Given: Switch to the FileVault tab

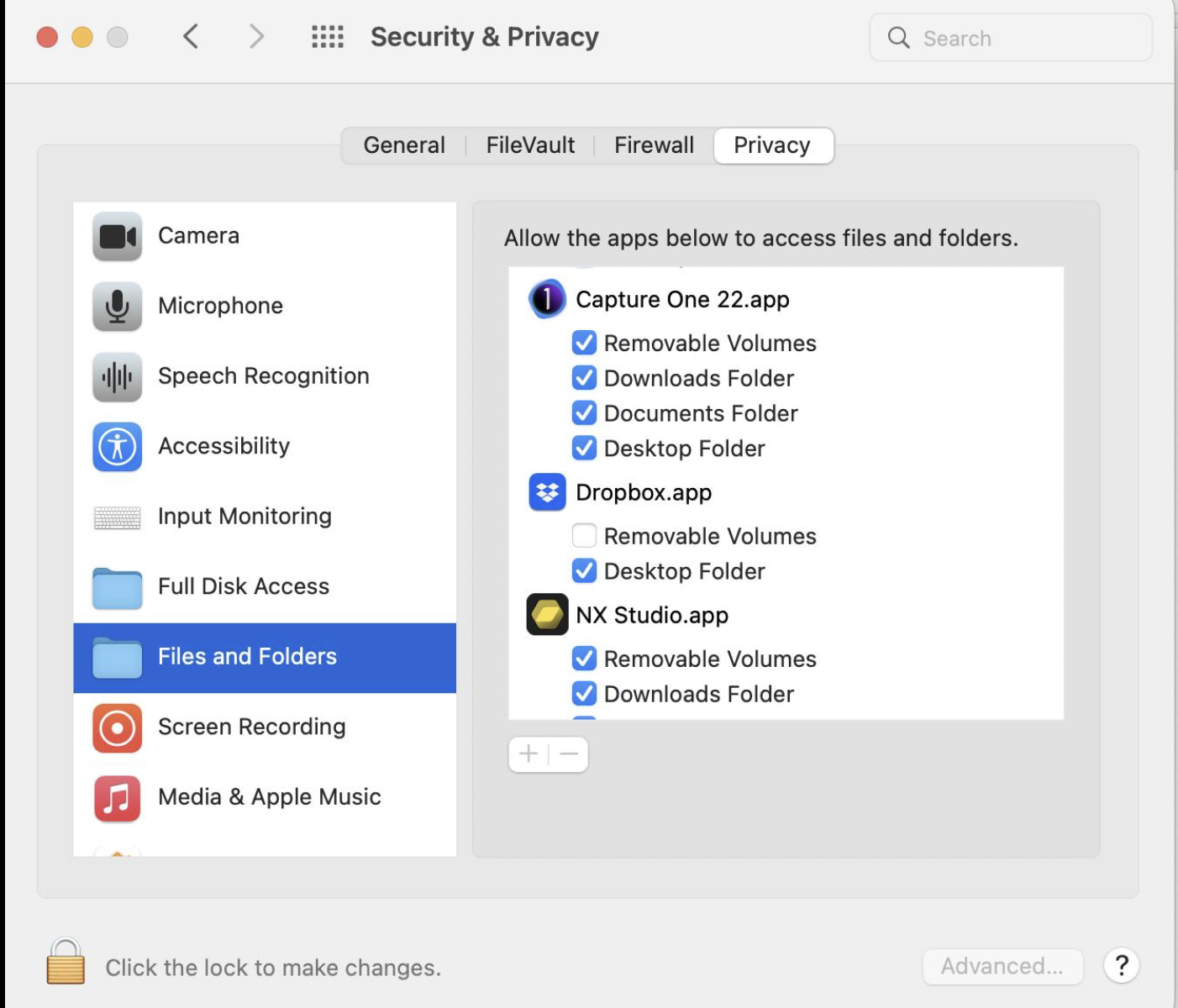Looking at the screenshot, I should [530, 145].
